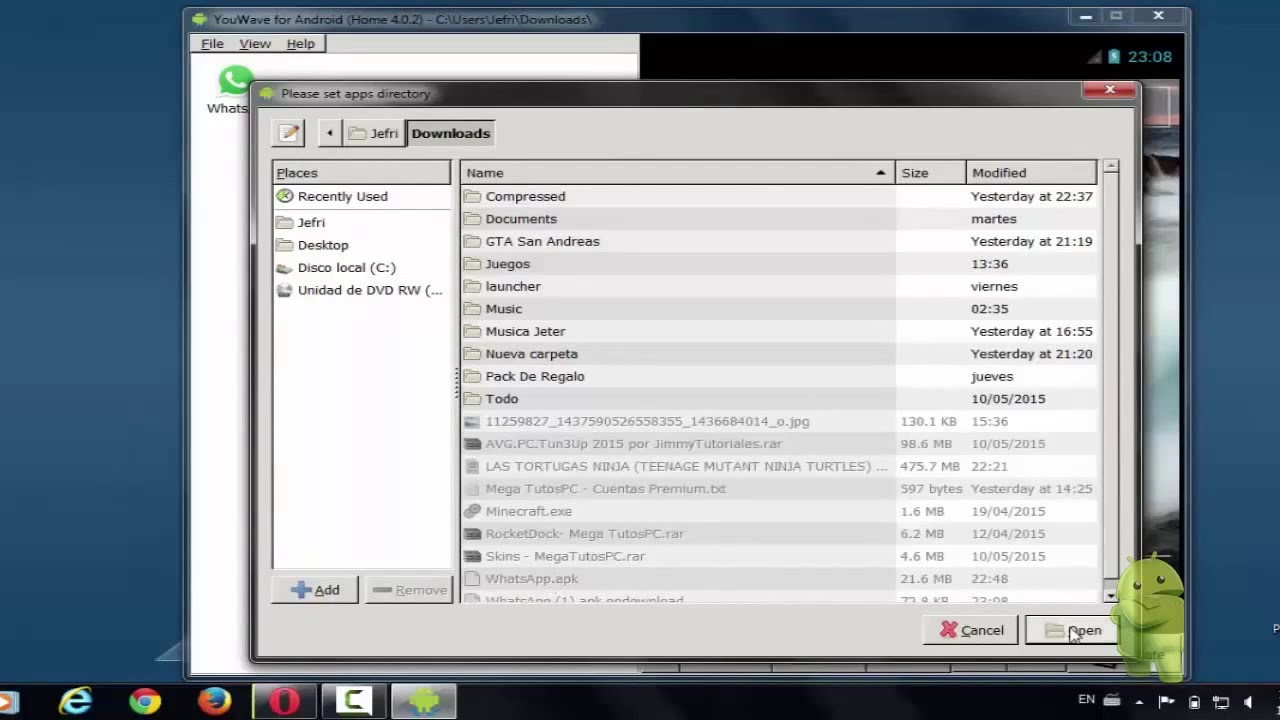Select the LAS TORTUGAS NINJA file row
This screenshot has height=720, width=1280.
[779, 466]
